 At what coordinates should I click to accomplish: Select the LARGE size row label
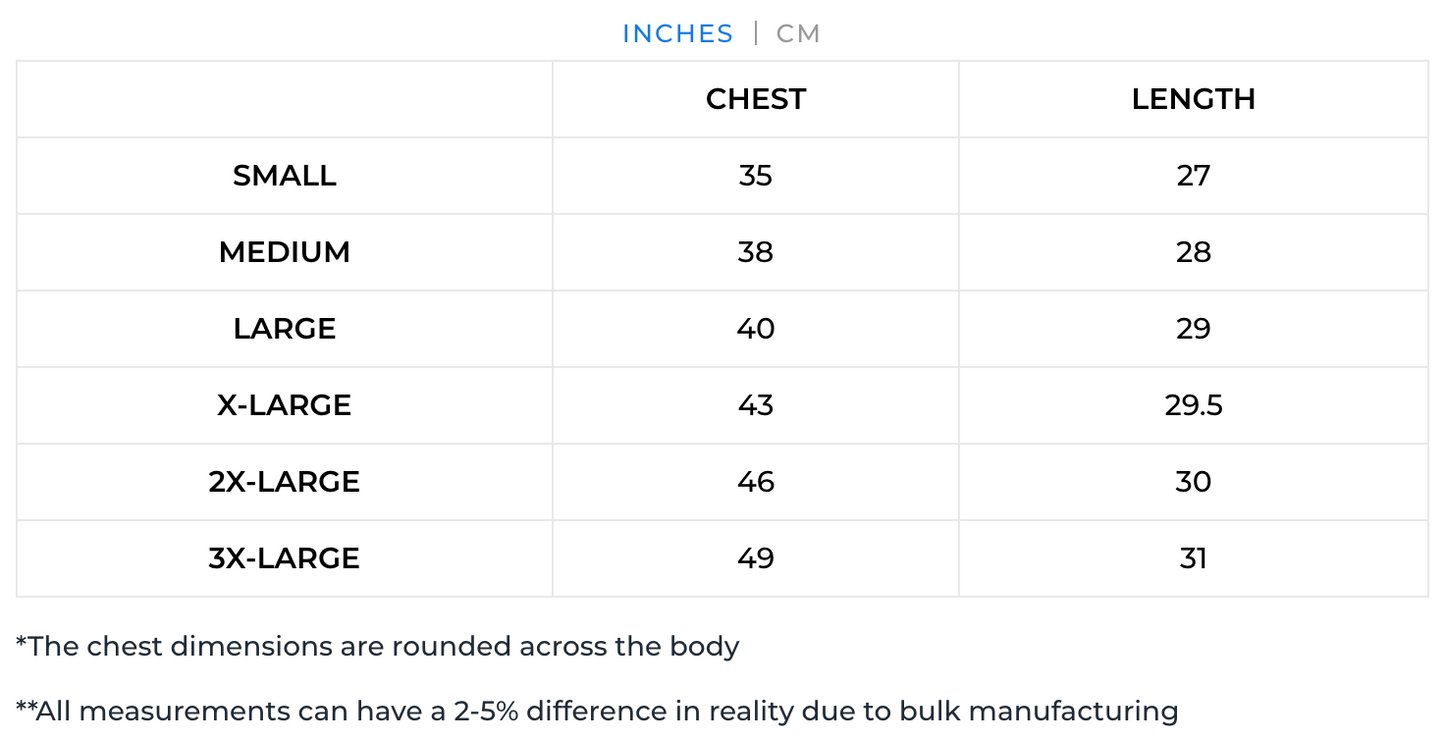coord(284,329)
